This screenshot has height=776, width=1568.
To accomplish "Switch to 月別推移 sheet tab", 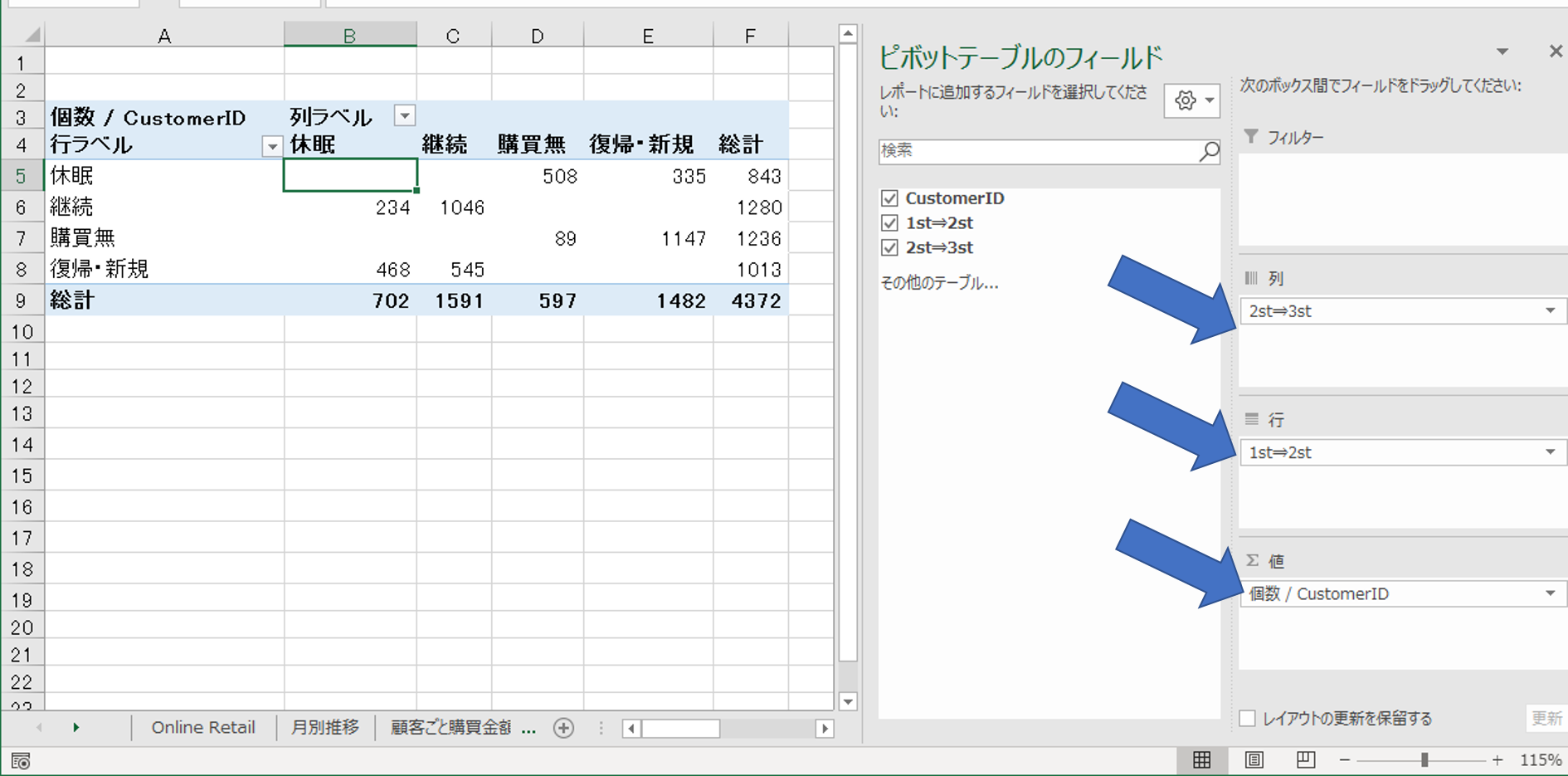I will click(324, 728).
